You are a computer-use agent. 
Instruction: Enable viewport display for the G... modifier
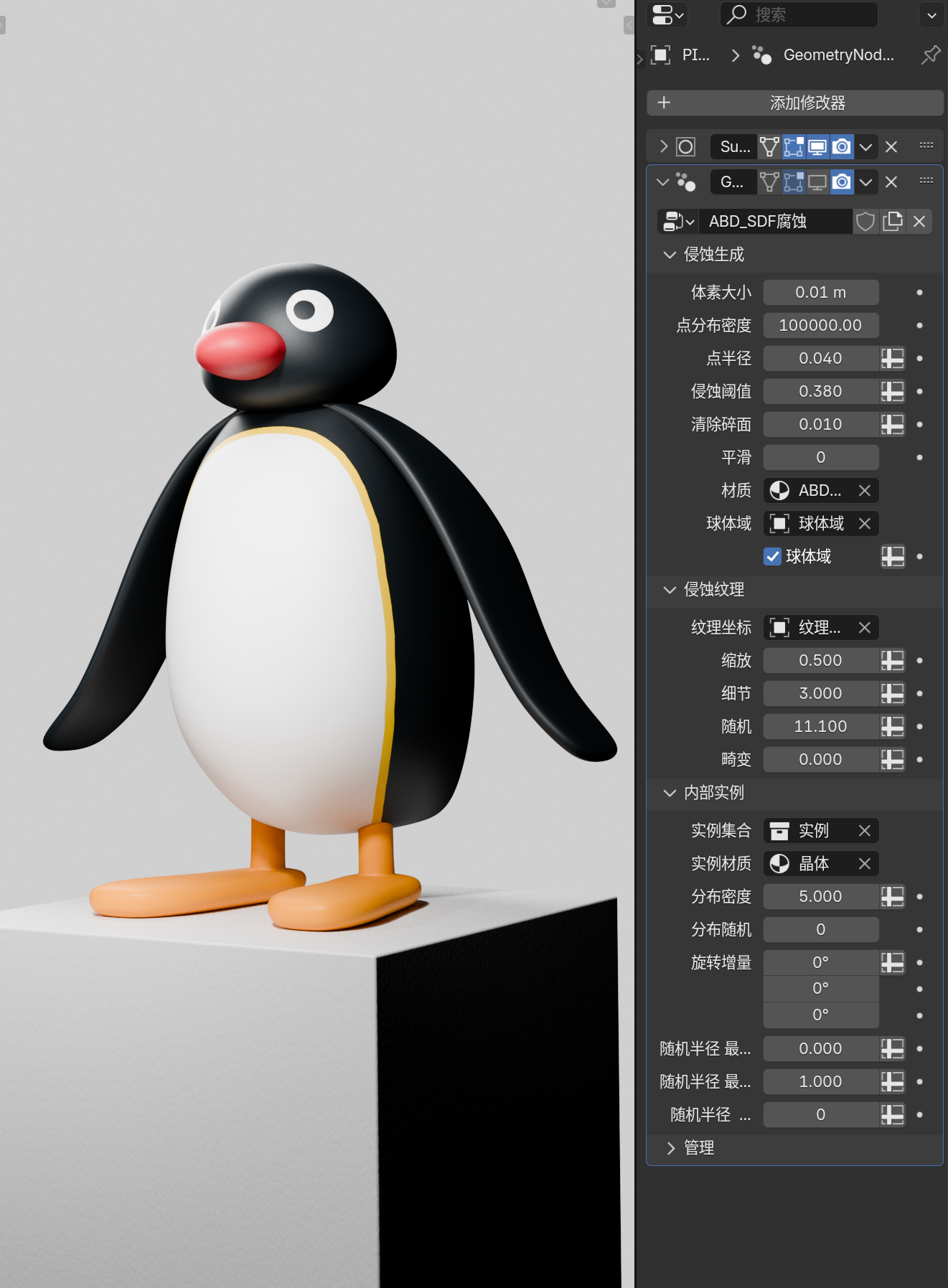817,182
